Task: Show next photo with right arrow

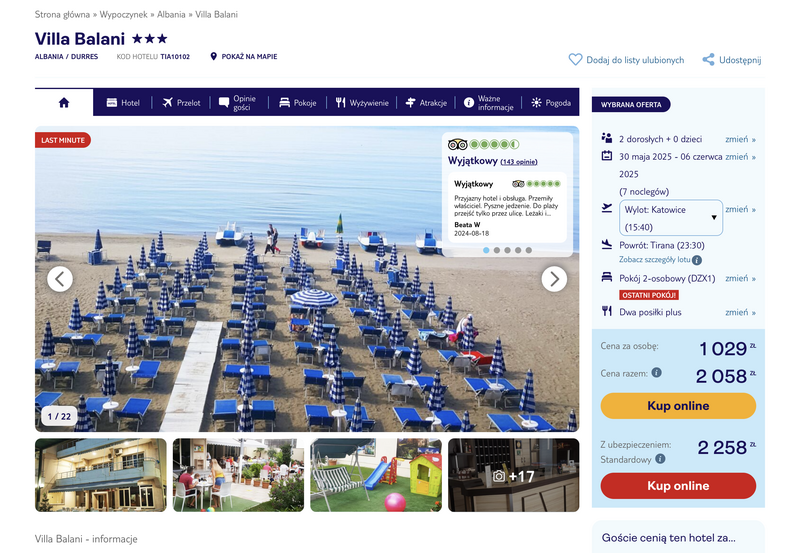Action: click(x=554, y=279)
